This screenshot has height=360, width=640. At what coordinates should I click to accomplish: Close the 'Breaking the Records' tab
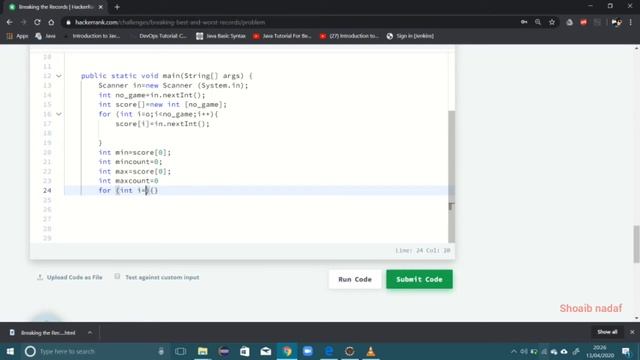(x=101, y=7)
